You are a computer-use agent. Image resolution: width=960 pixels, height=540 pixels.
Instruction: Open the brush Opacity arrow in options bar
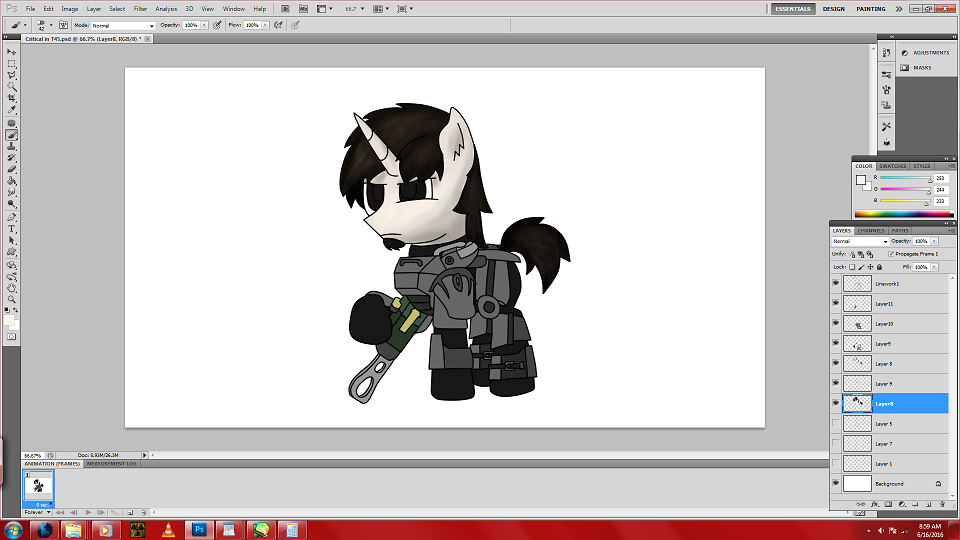click(204, 25)
